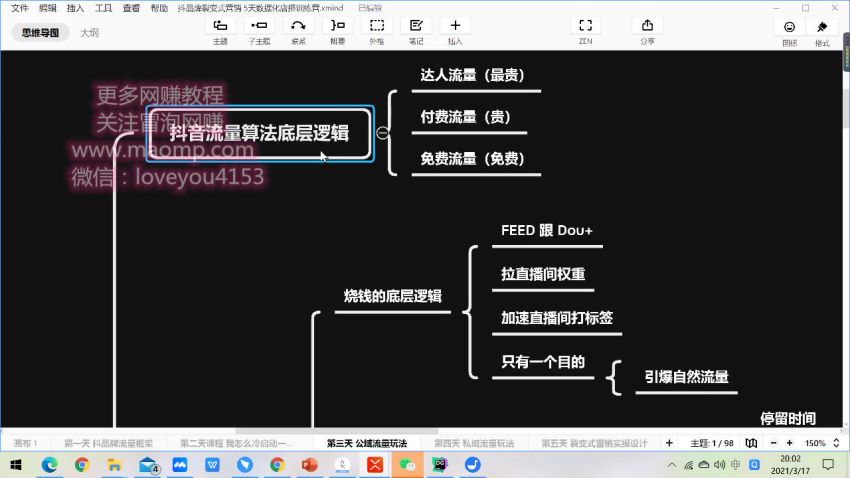This screenshot has width=850, height=478.
Task: Open the 插入 toolbar dropdown with plus icon
Action: click(455, 30)
